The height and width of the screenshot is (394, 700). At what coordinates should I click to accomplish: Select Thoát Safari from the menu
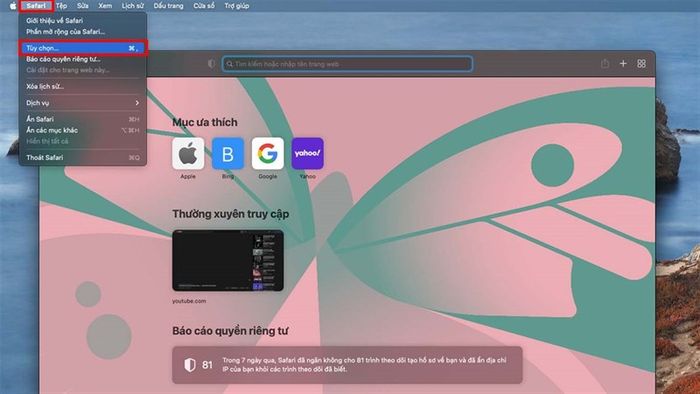point(83,158)
